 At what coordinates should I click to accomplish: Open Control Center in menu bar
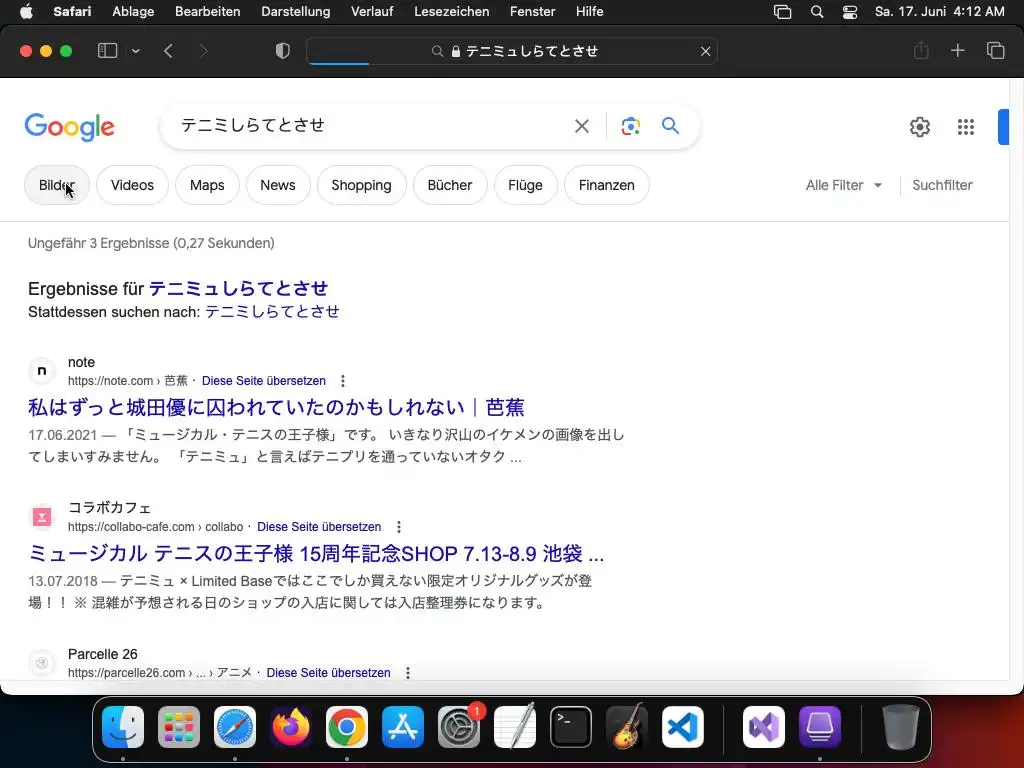click(850, 12)
